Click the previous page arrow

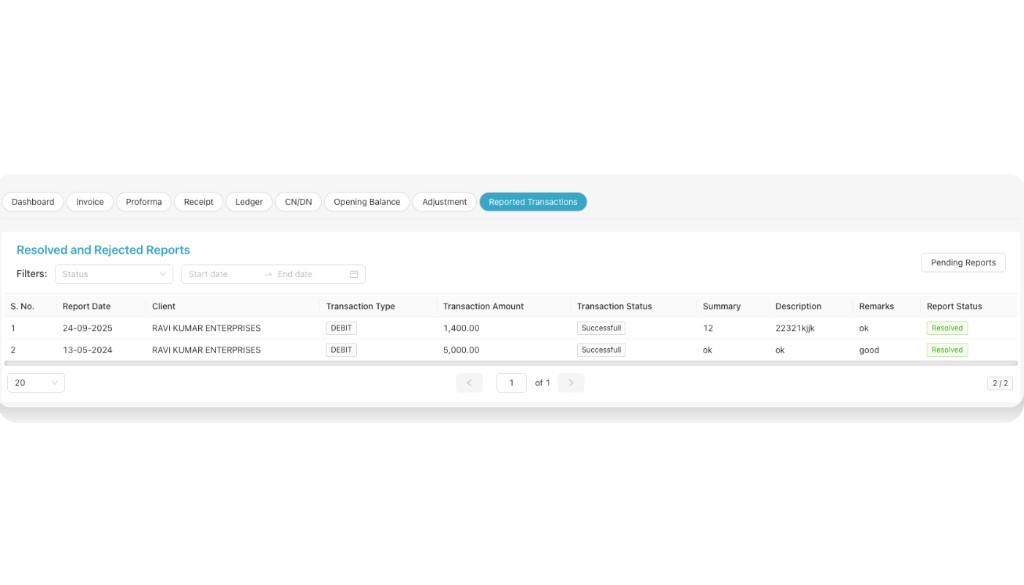[469, 382]
